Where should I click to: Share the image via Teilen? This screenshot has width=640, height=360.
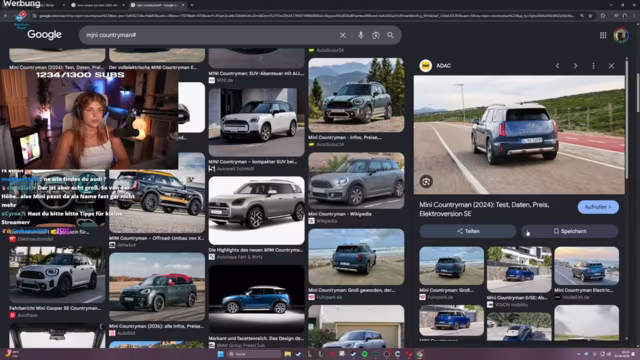[x=468, y=231]
